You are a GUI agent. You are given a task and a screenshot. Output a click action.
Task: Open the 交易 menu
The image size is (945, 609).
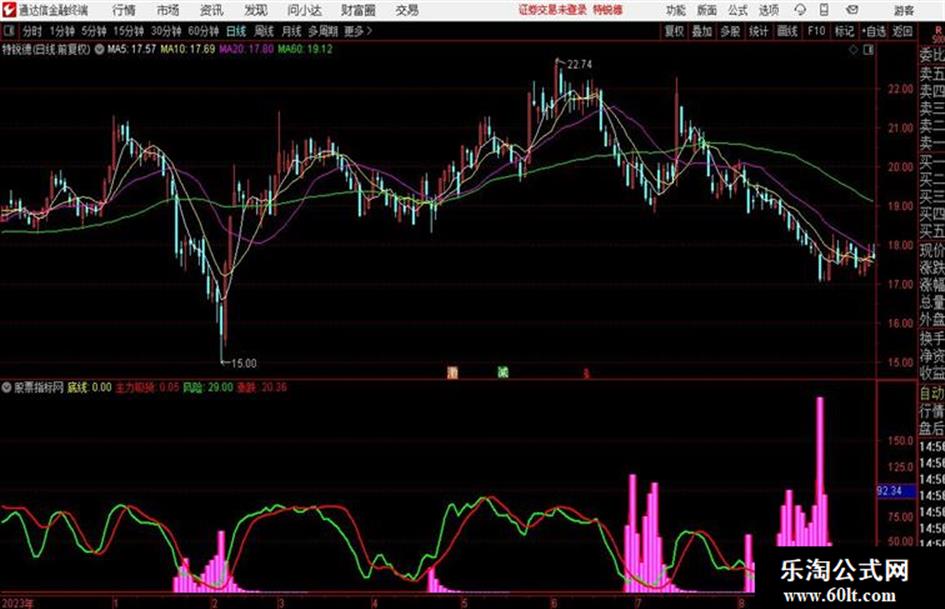click(407, 10)
